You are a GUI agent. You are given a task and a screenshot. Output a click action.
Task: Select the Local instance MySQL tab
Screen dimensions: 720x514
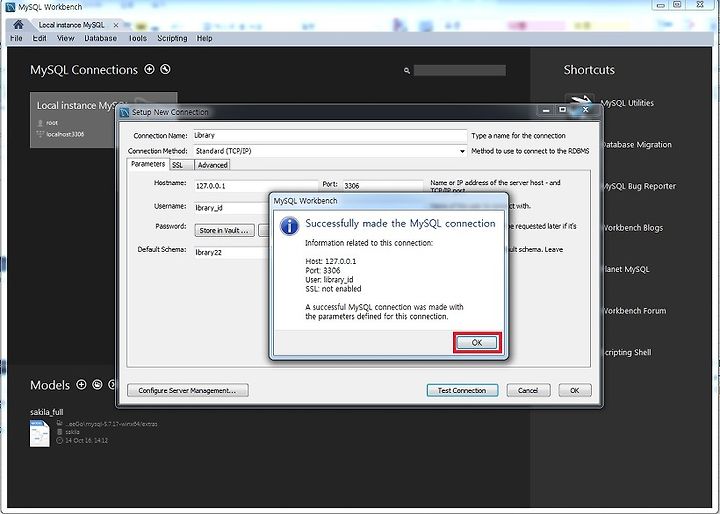[72, 25]
